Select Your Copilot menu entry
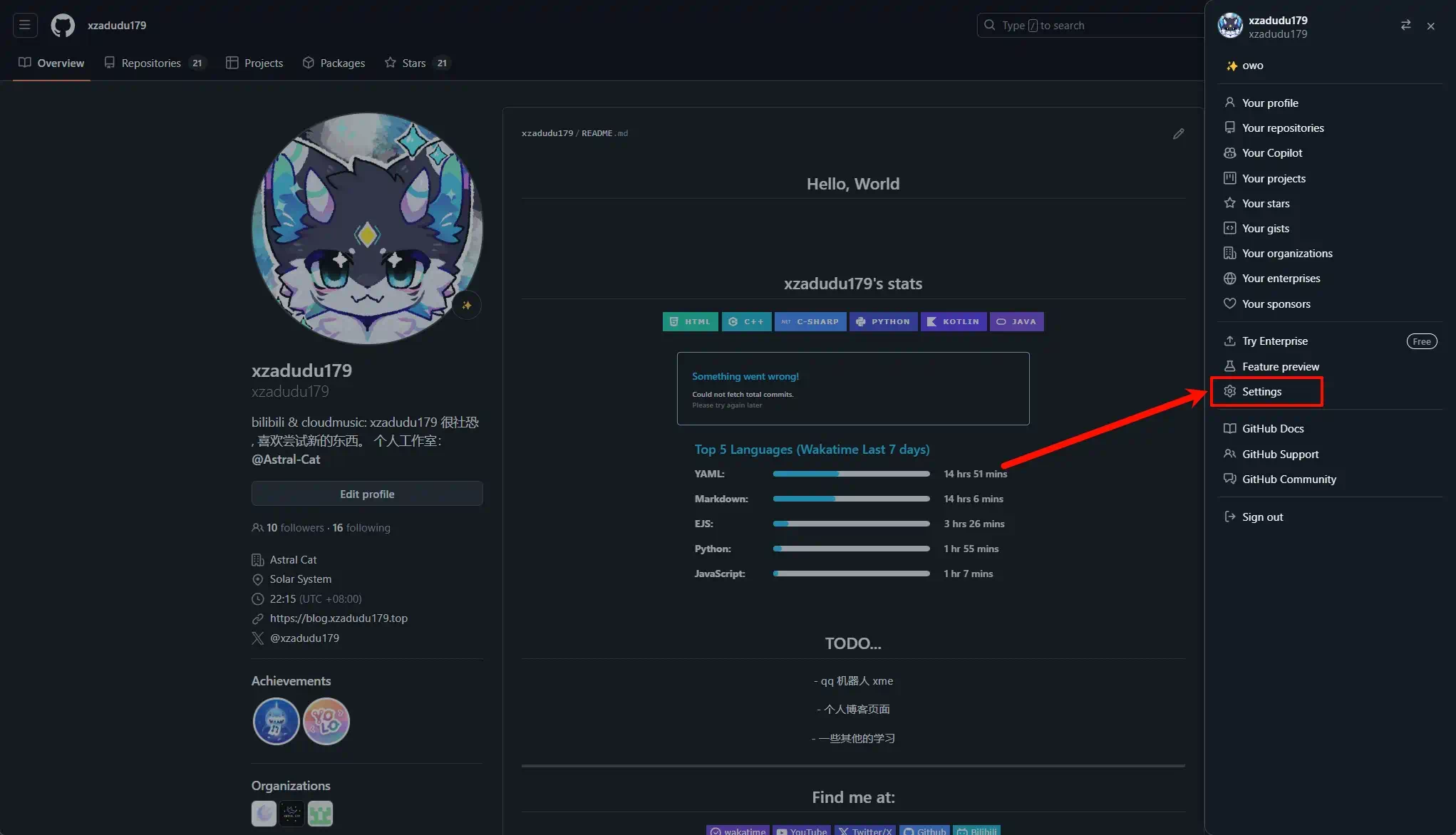 (1271, 153)
